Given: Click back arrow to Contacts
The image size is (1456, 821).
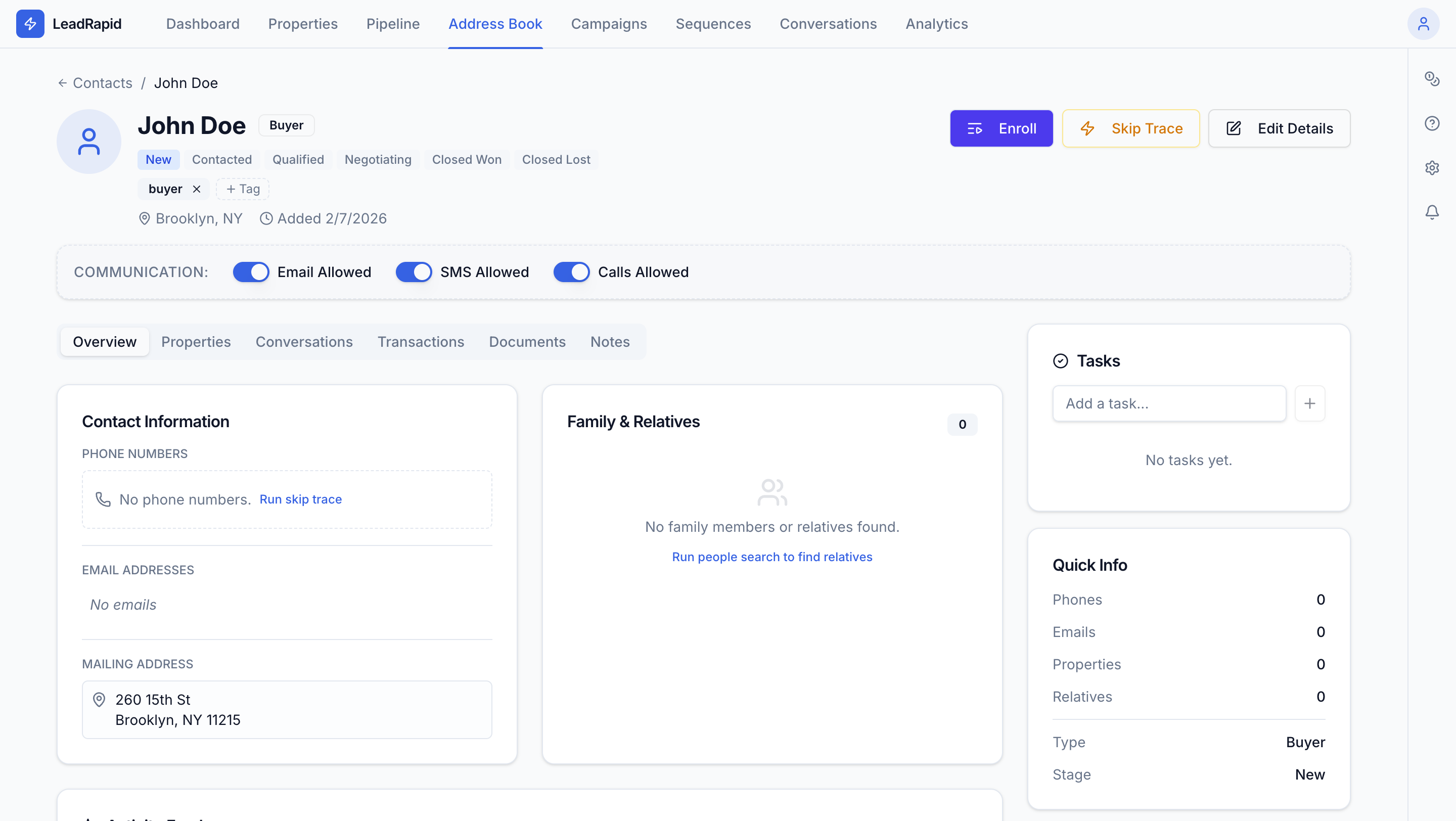Looking at the screenshot, I should point(62,83).
